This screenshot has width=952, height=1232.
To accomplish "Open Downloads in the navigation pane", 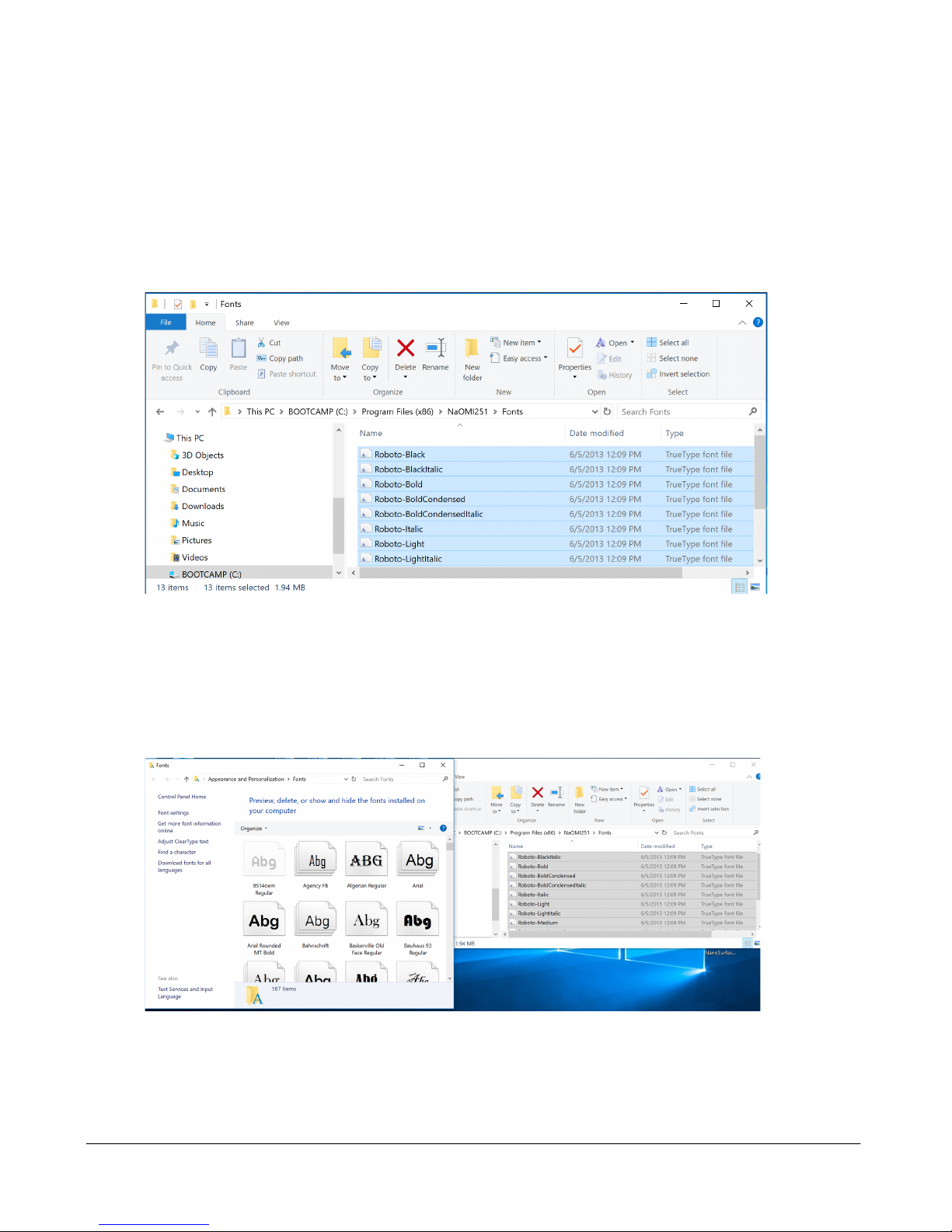I will [203, 506].
